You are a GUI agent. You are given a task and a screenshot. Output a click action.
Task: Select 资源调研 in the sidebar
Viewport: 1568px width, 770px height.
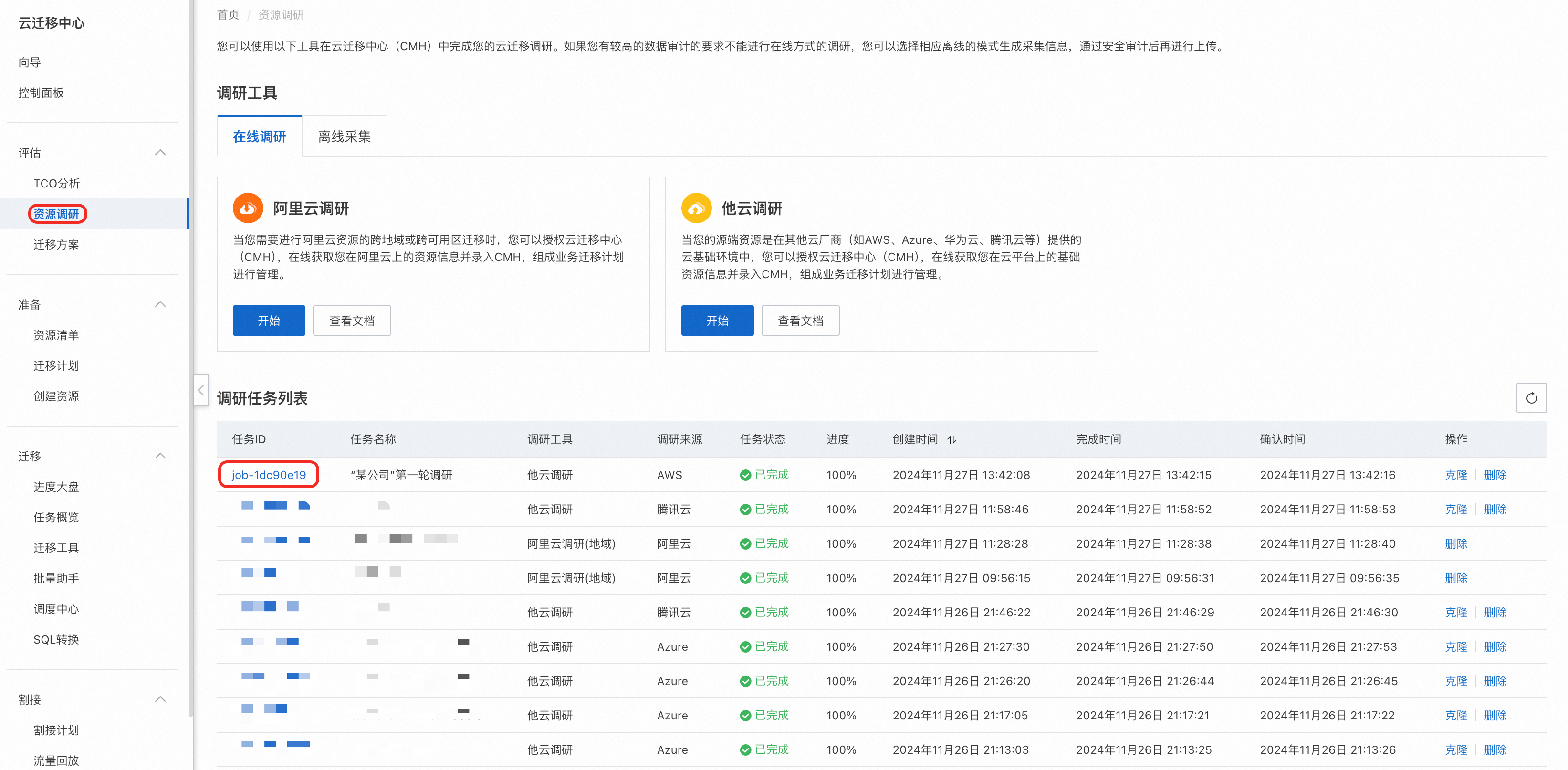coord(57,214)
